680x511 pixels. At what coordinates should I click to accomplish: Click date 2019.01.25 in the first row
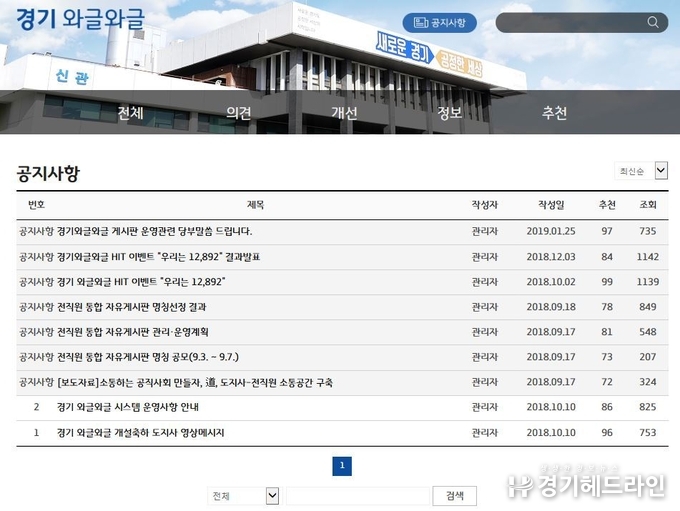551,231
